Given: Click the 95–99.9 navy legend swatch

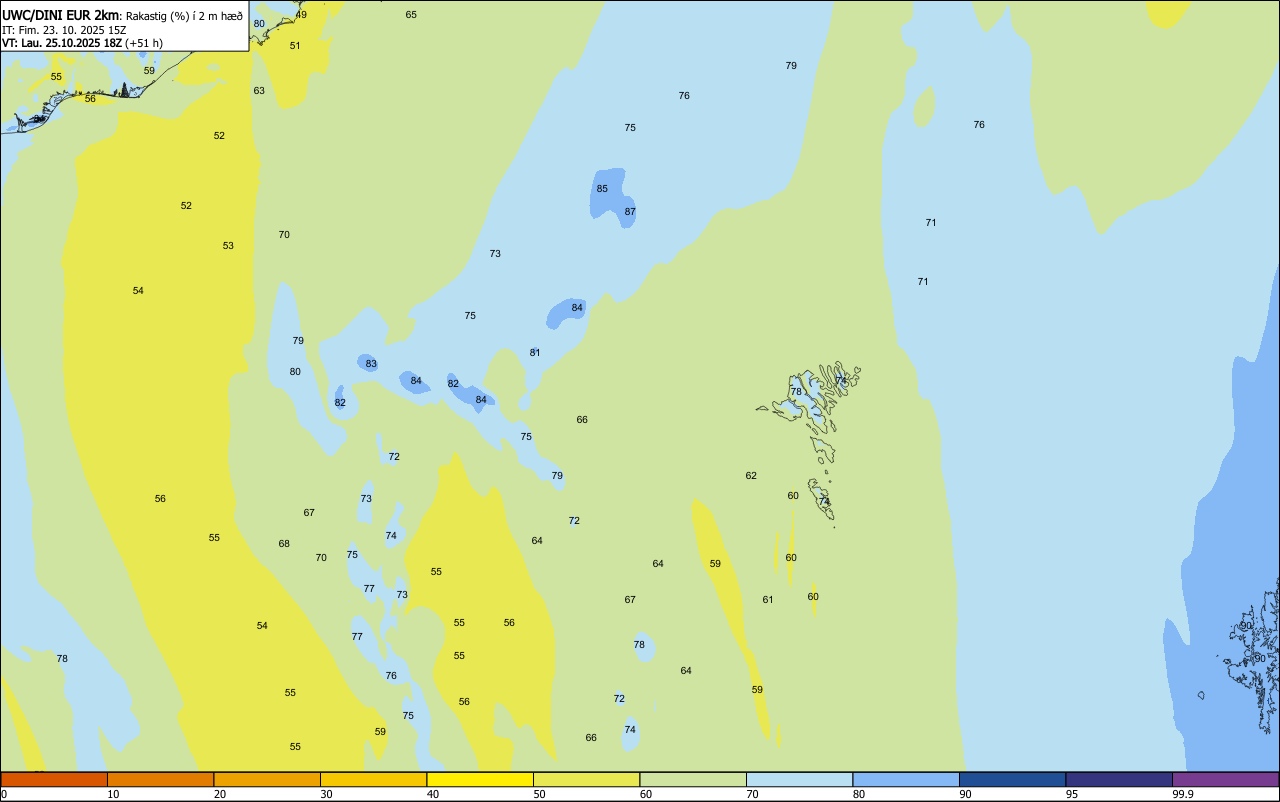Looking at the screenshot, I should pyautogui.click(x=1119, y=779).
